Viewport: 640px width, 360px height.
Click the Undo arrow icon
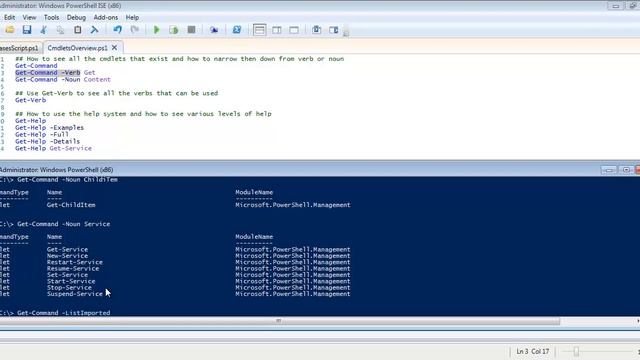118,30
